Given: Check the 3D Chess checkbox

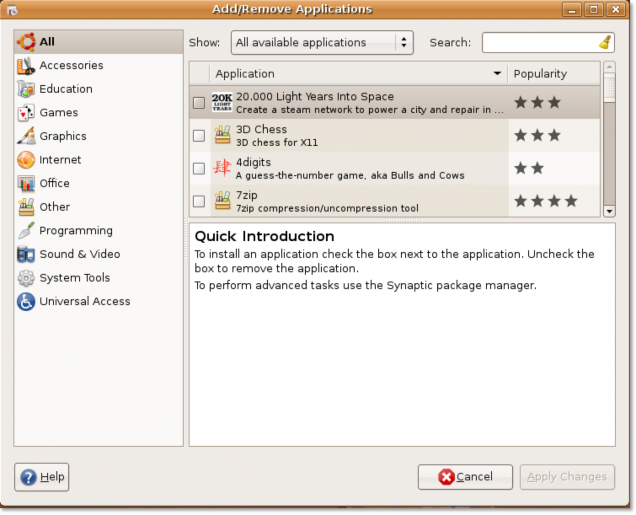Looking at the screenshot, I should click(x=199, y=135).
